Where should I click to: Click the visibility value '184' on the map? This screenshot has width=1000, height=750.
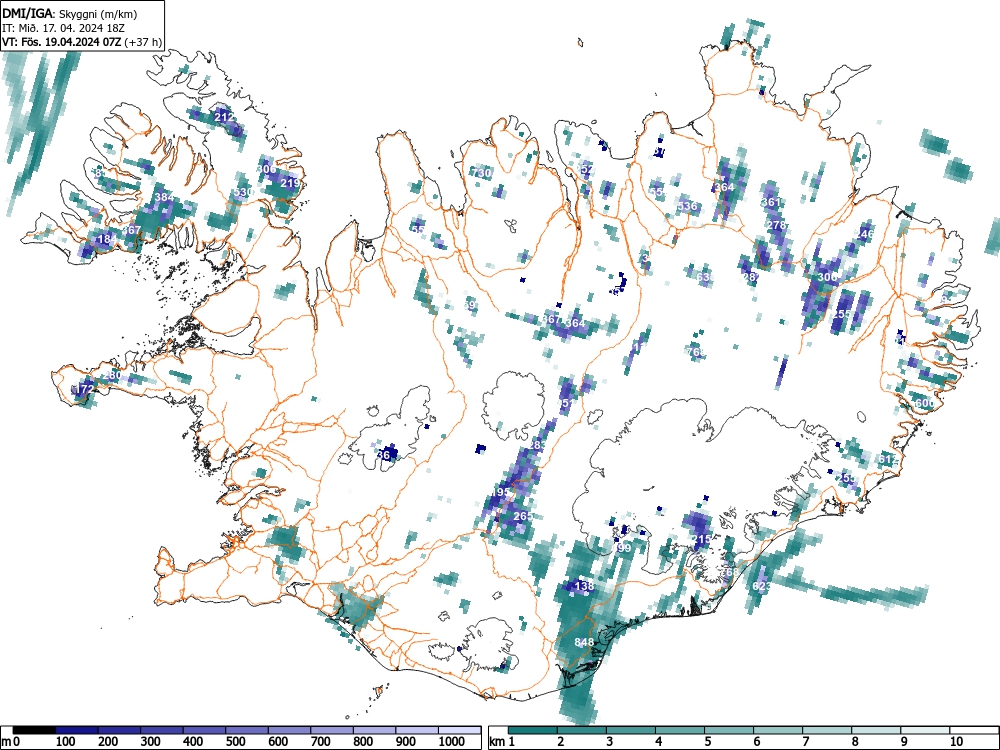click(x=107, y=240)
